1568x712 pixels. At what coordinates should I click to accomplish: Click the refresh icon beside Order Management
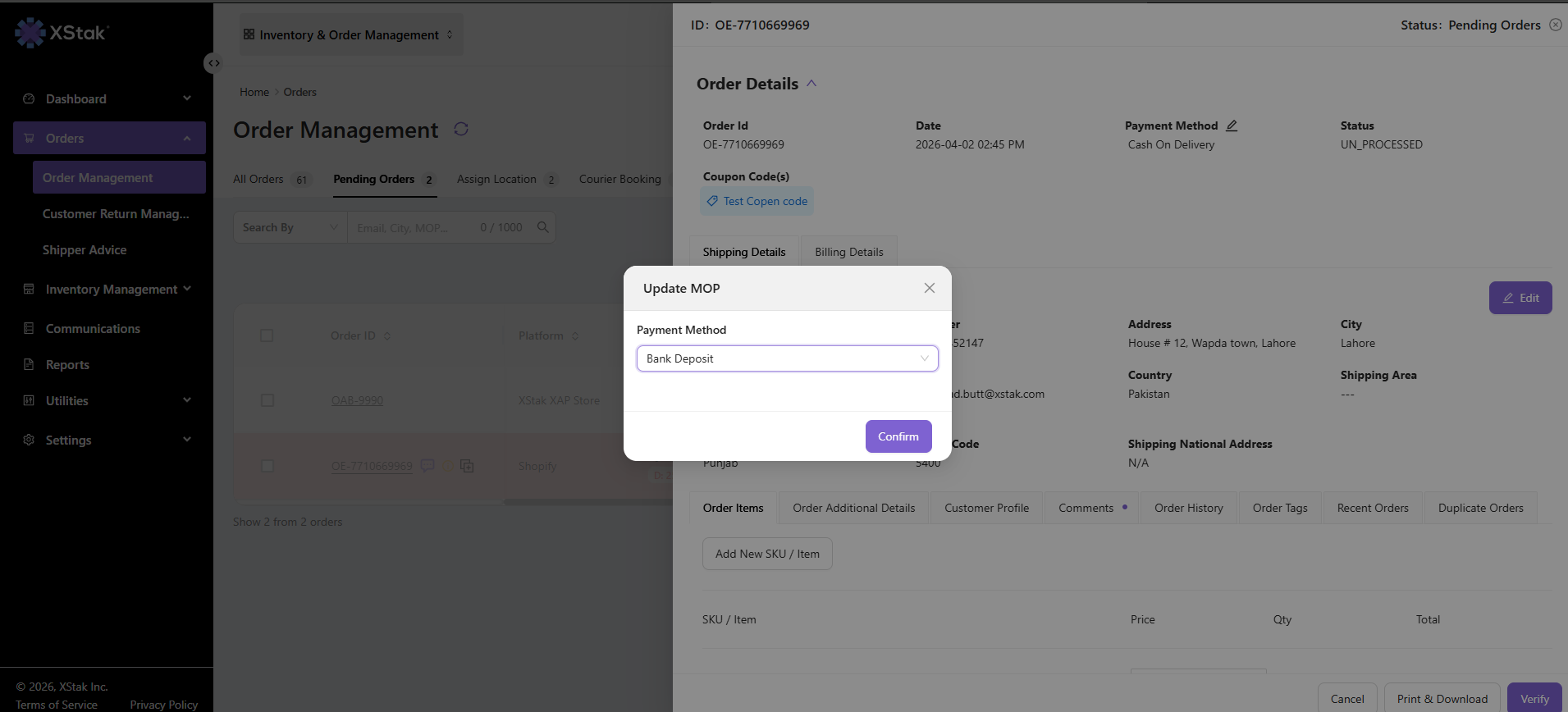coord(461,129)
